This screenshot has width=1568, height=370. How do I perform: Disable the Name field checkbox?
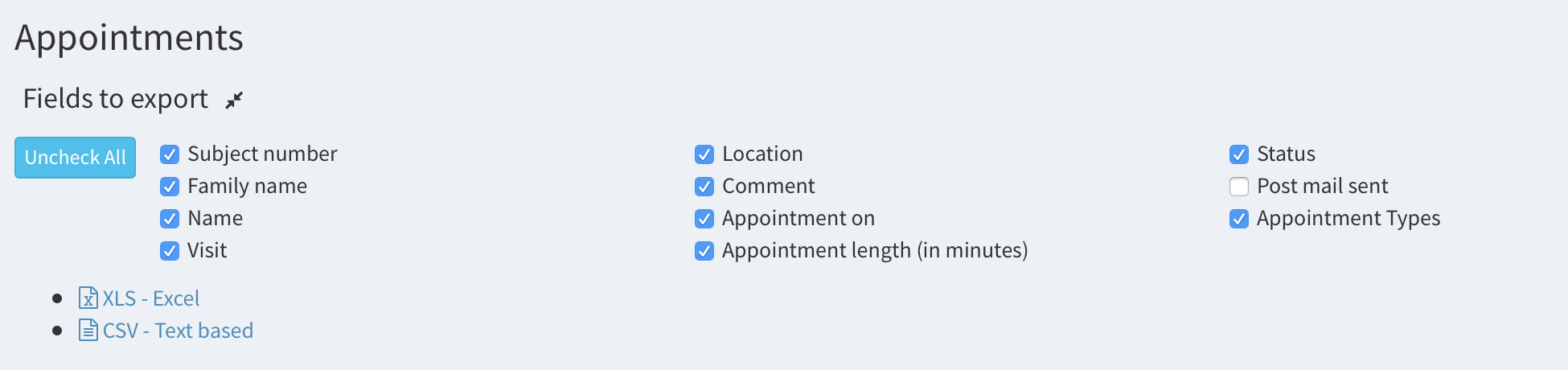pos(170,219)
